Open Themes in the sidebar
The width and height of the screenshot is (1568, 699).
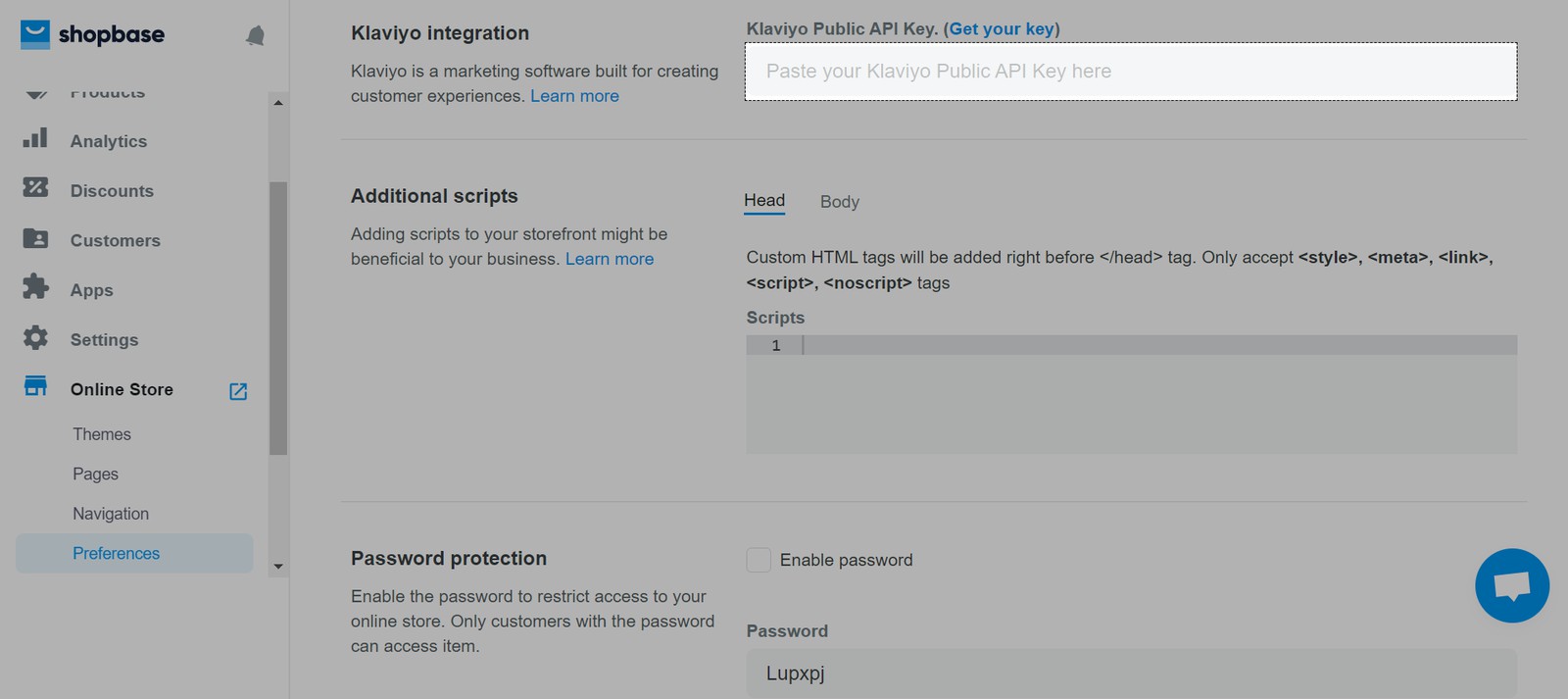(x=102, y=434)
